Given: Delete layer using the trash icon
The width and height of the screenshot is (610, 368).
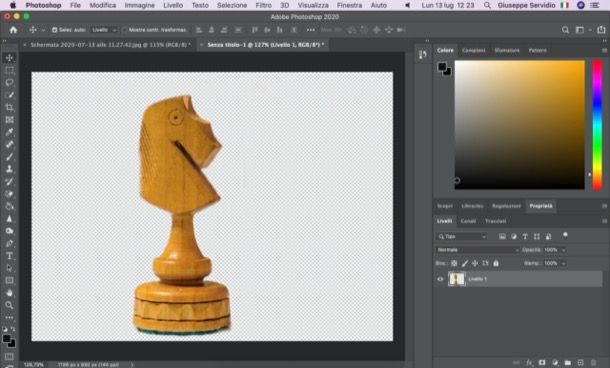Looking at the screenshot, I should [x=593, y=362].
